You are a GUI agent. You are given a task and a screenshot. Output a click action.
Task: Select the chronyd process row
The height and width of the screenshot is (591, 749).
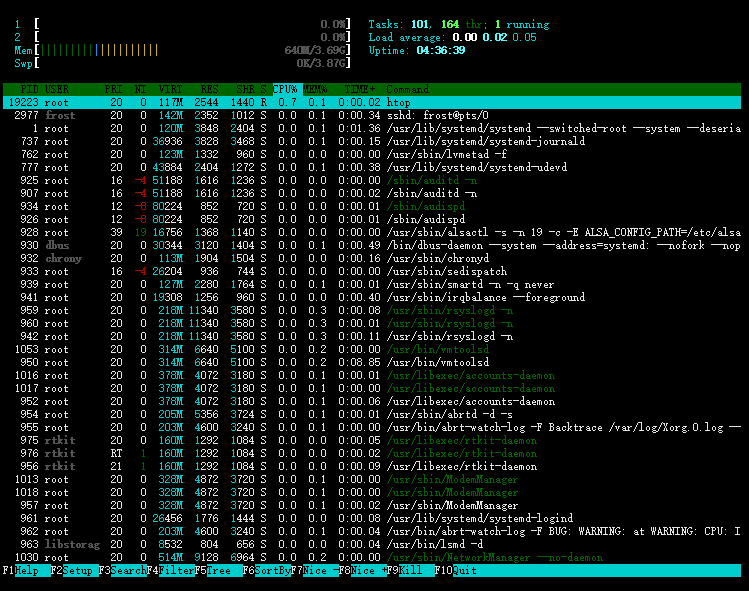(372, 258)
